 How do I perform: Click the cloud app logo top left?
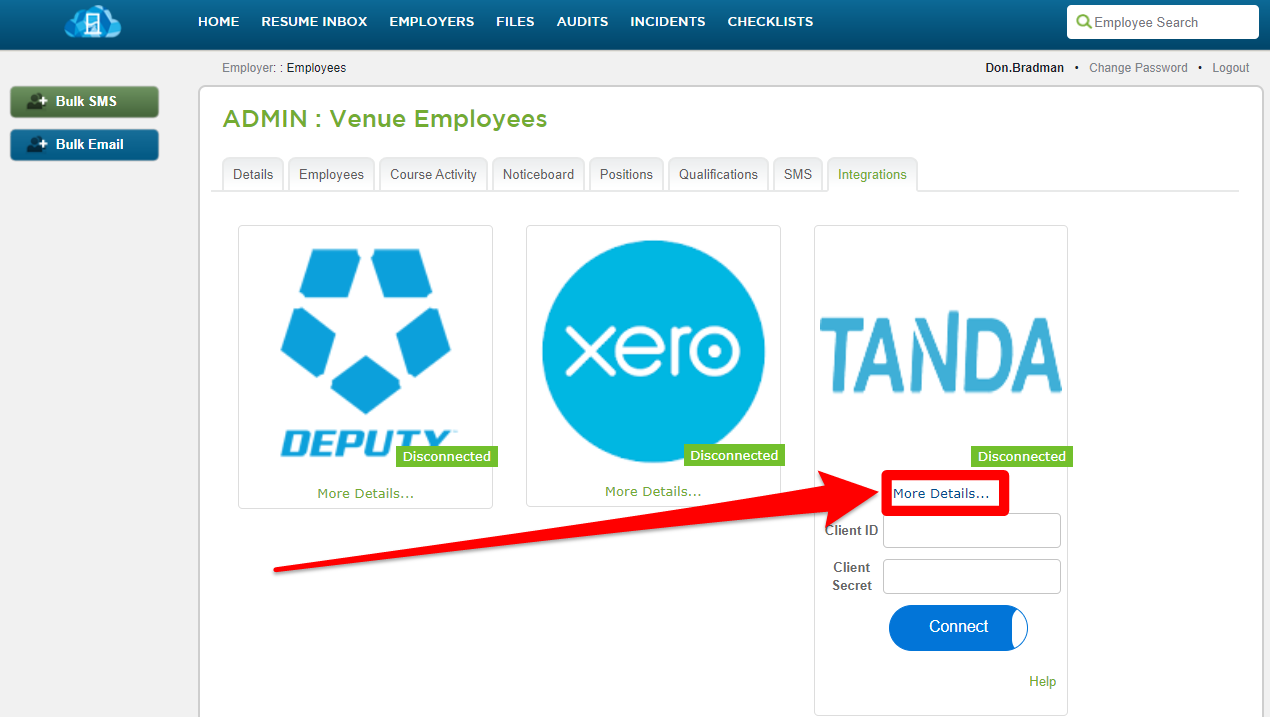click(x=91, y=22)
